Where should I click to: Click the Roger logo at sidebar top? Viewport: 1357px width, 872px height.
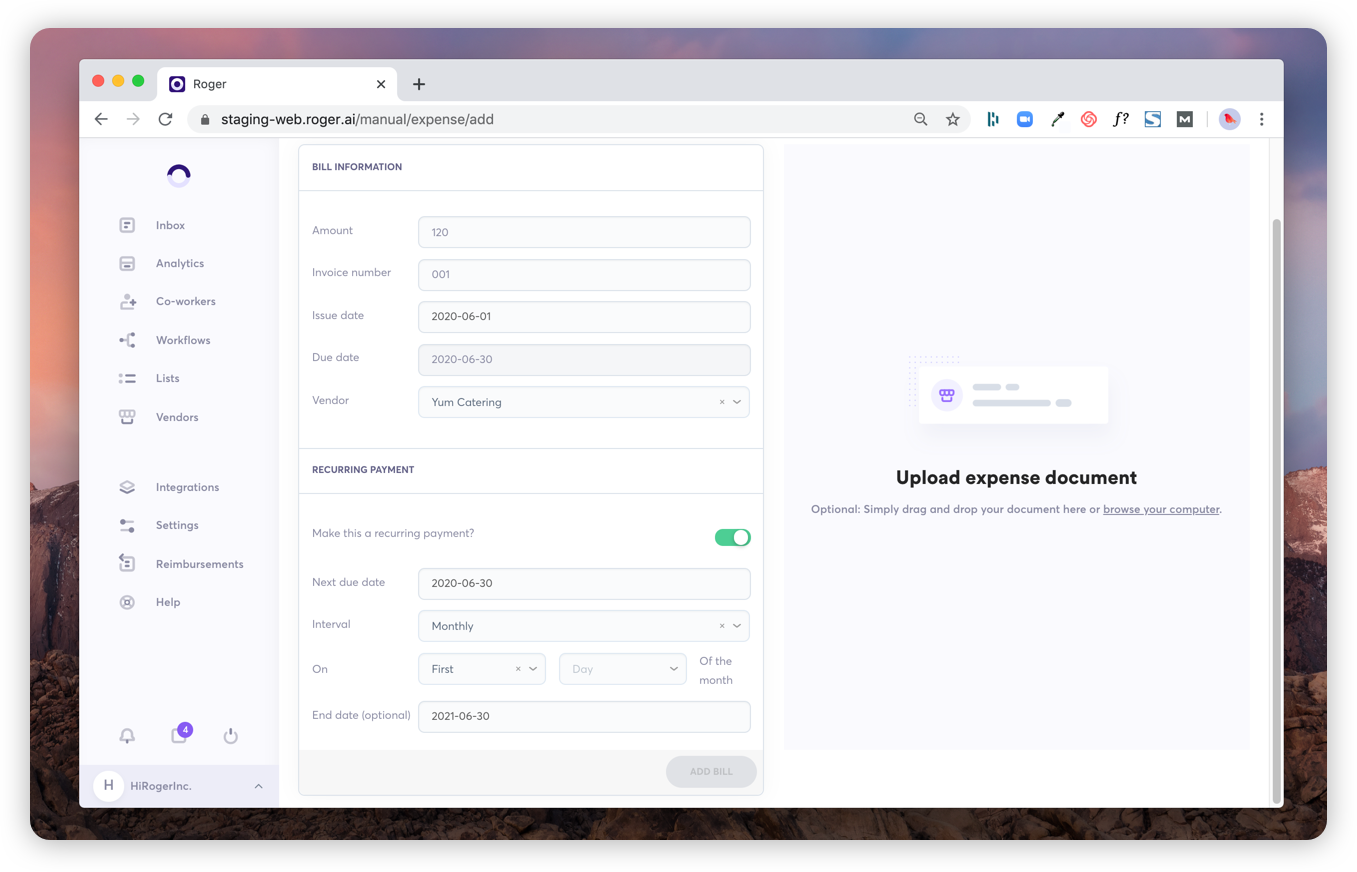179,176
